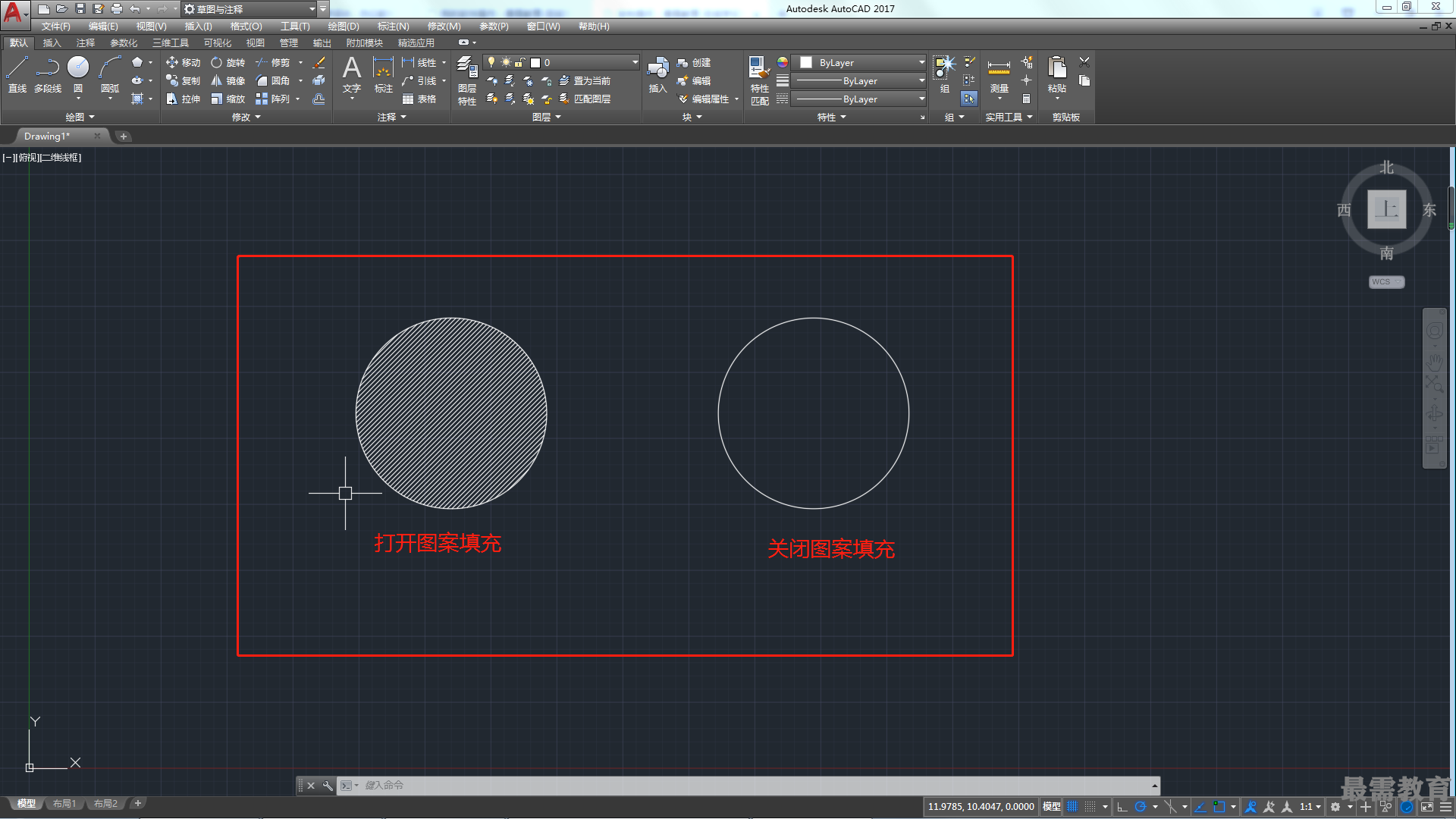The width and height of the screenshot is (1456, 819).
Task: Click the ViewCube top (上) face
Action: pos(1386,209)
